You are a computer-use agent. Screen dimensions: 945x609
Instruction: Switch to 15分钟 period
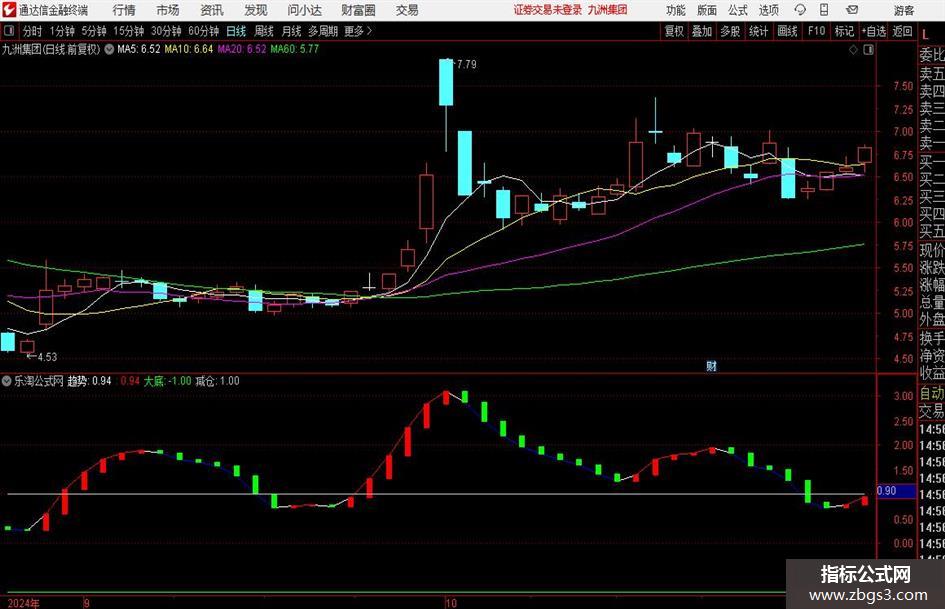tap(128, 31)
